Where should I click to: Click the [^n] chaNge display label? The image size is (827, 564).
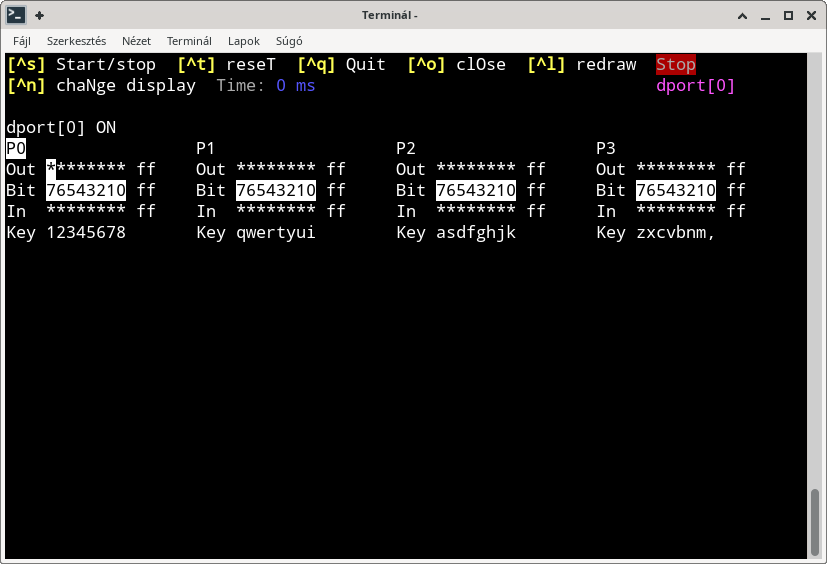(x=101, y=85)
